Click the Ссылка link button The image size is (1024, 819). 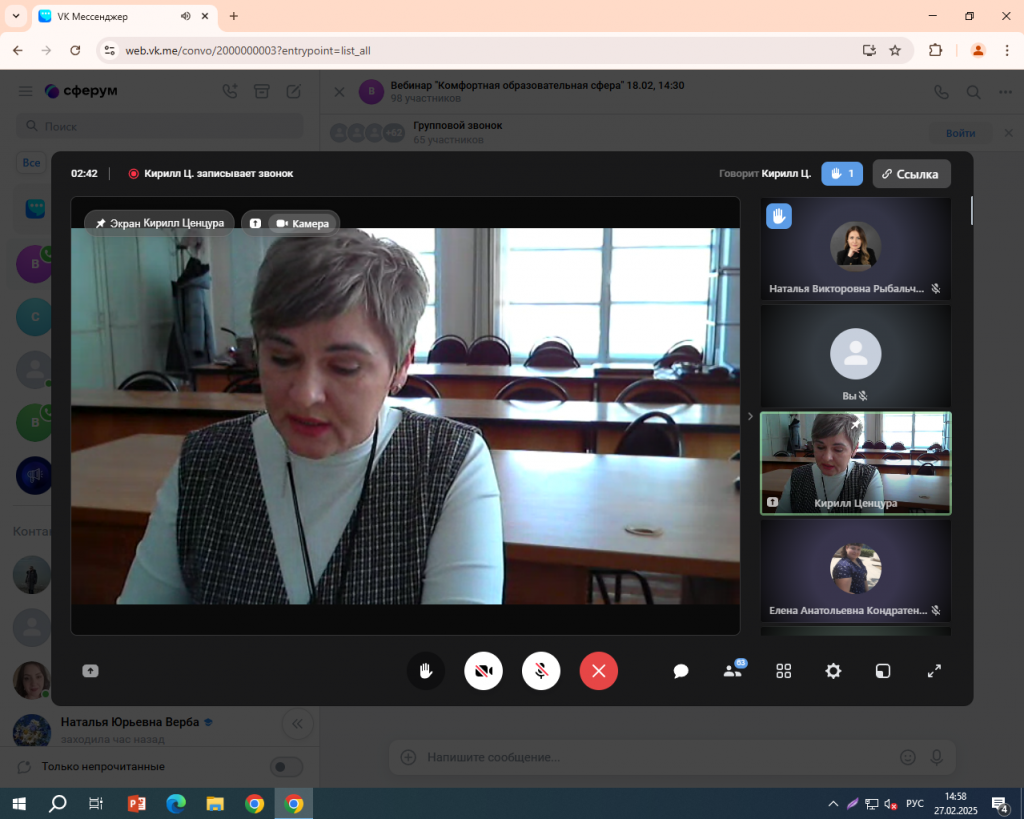(911, 174)
